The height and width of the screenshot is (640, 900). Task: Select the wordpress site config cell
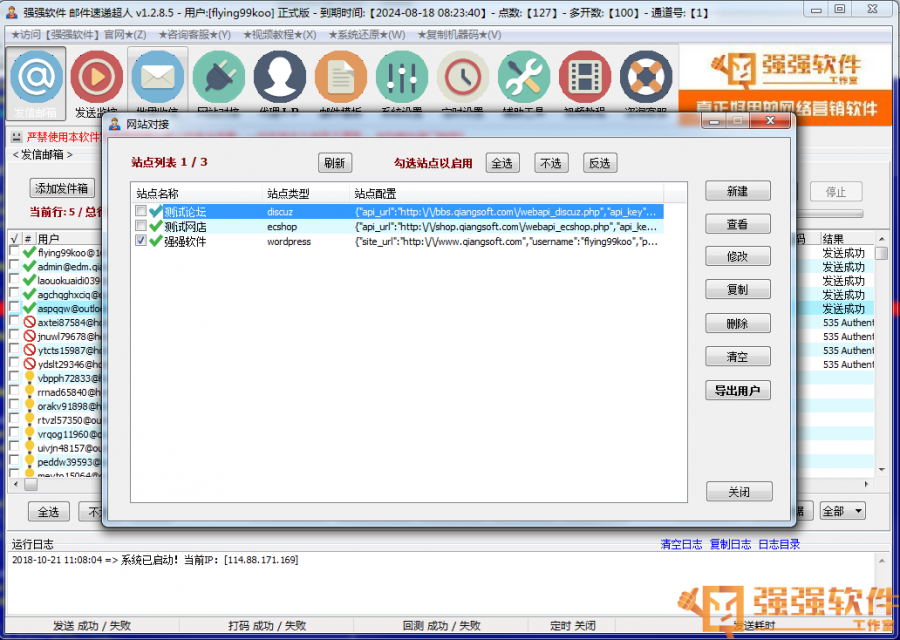pos(506,242)
